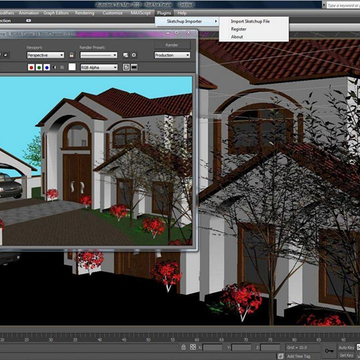Viewport: 360px width, 360px height.
Task: Toggle the Auto Key button
Action: 346,348
